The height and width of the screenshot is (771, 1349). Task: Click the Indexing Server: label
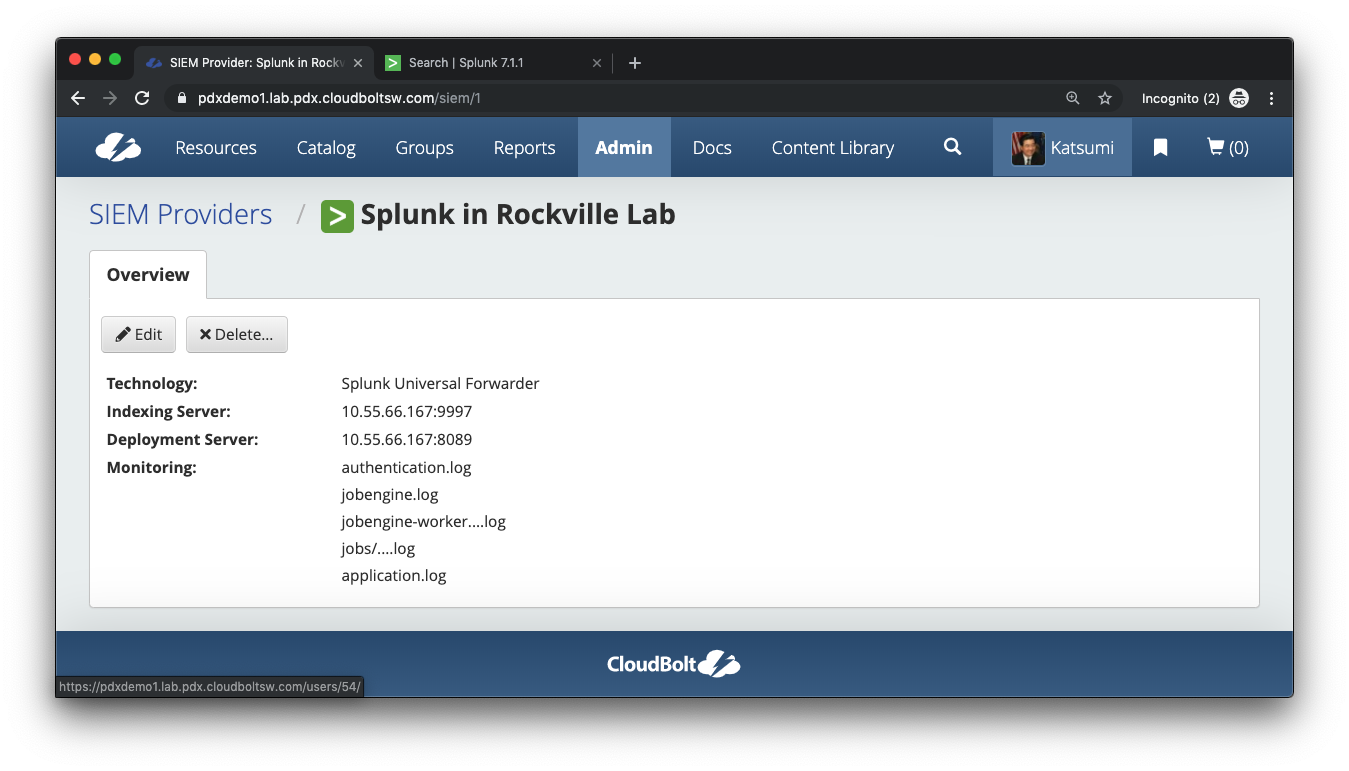[168, 411]
